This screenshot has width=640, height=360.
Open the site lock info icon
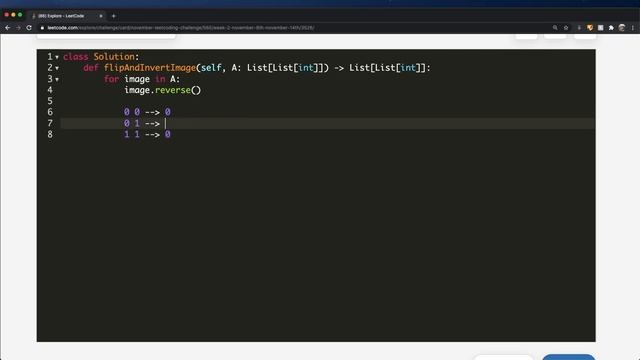[42, 28]
